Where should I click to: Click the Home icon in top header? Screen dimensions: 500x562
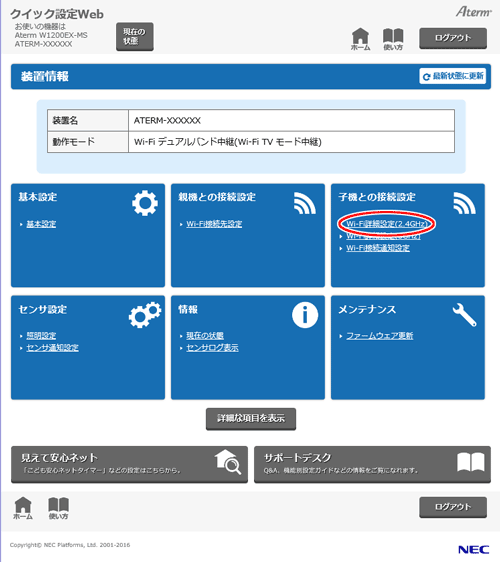pos(360,39)
